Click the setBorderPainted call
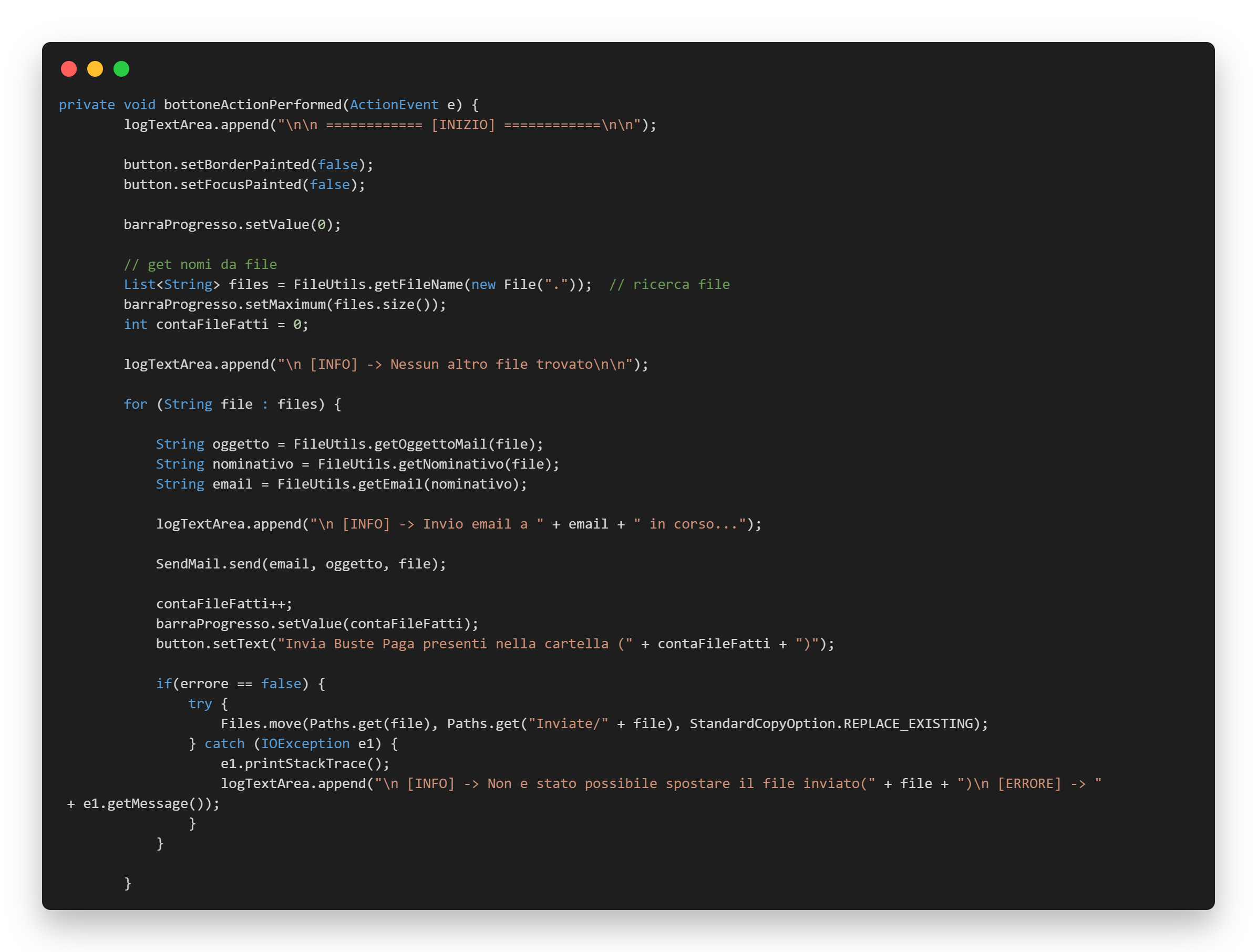This screenshot has width=1257, height=952. pyautogui.click(x=244, y=165)
